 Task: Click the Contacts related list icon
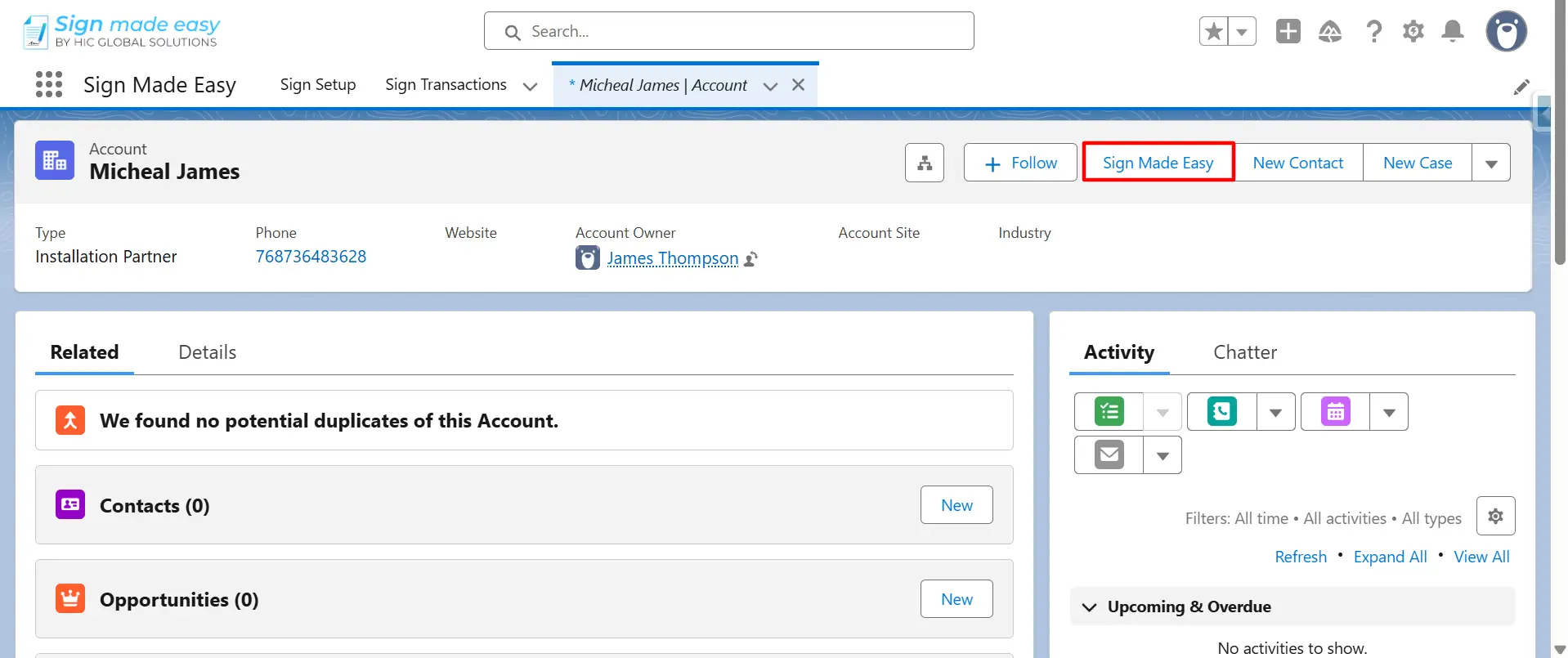70,504
